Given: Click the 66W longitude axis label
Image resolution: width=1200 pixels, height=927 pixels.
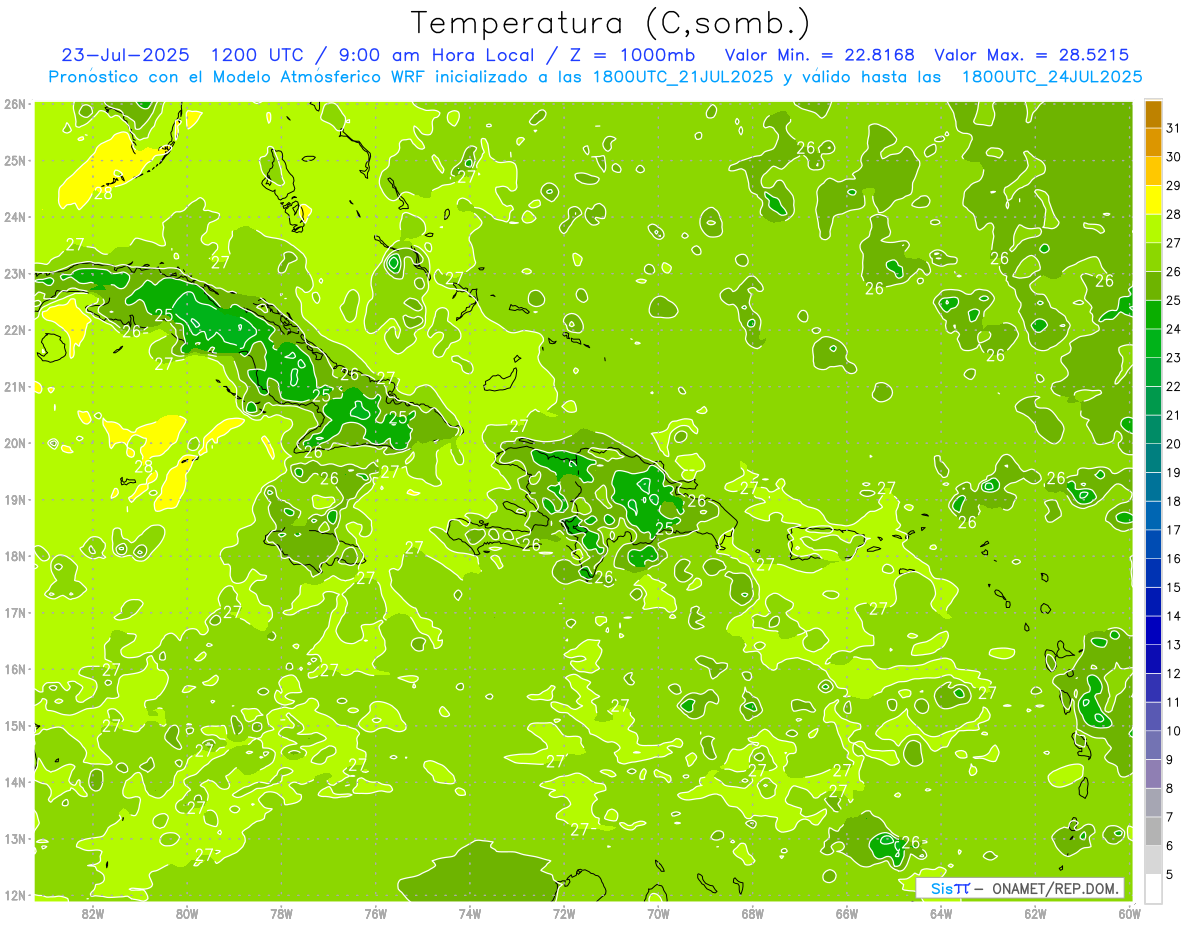Looking at the screenshot, I should [847, 913].
